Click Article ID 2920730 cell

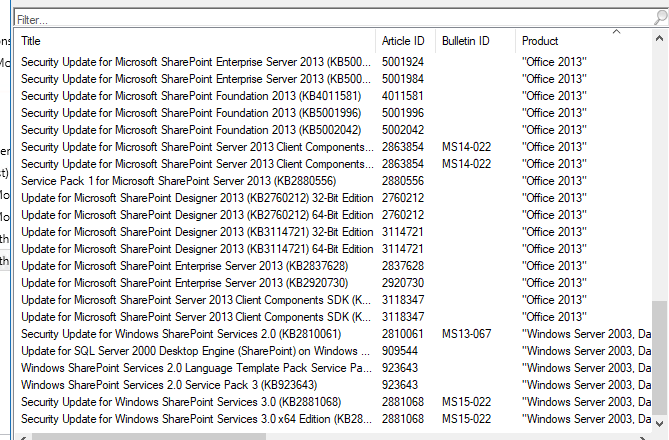click(403, 283)
